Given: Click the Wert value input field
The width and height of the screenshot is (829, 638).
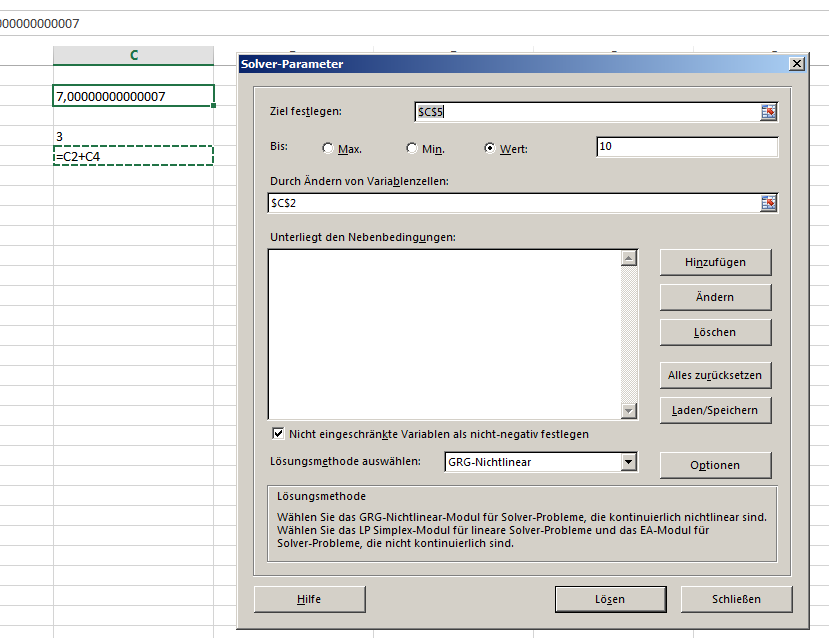Looking at the screenshot, I should pos(686,147).
